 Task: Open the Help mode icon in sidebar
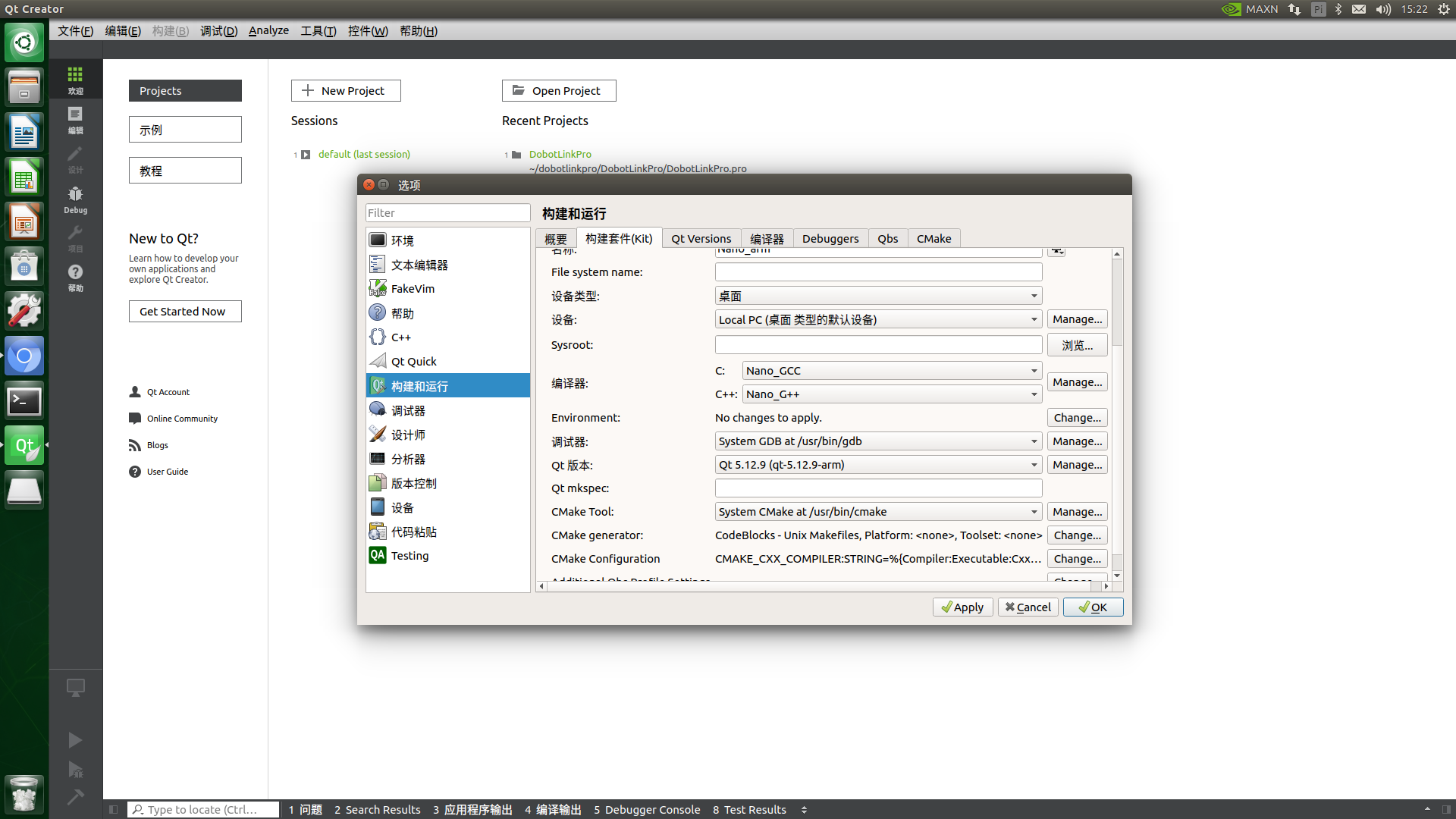(75, 278)
